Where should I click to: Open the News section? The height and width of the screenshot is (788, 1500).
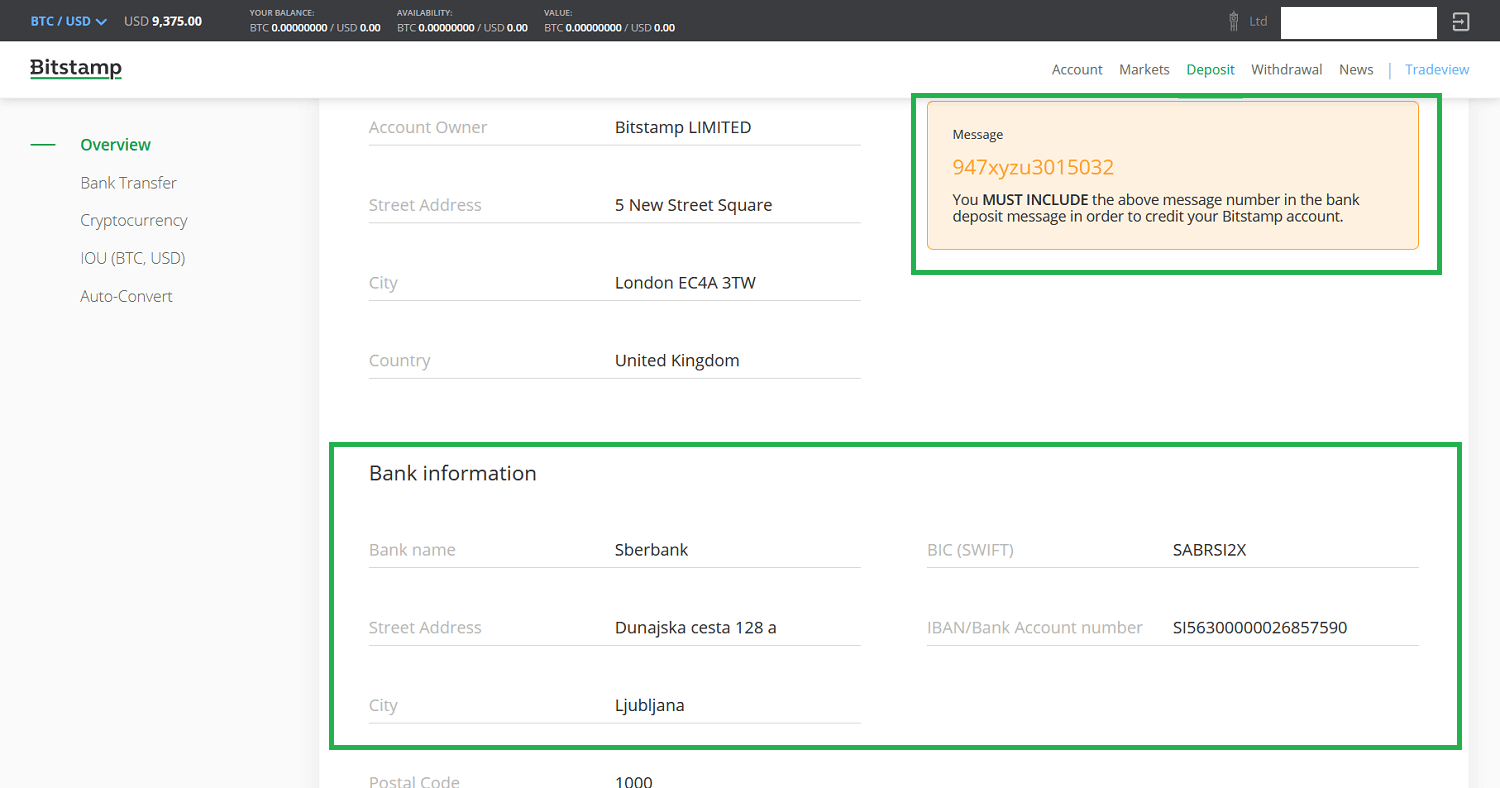[x=1356, y=69]
